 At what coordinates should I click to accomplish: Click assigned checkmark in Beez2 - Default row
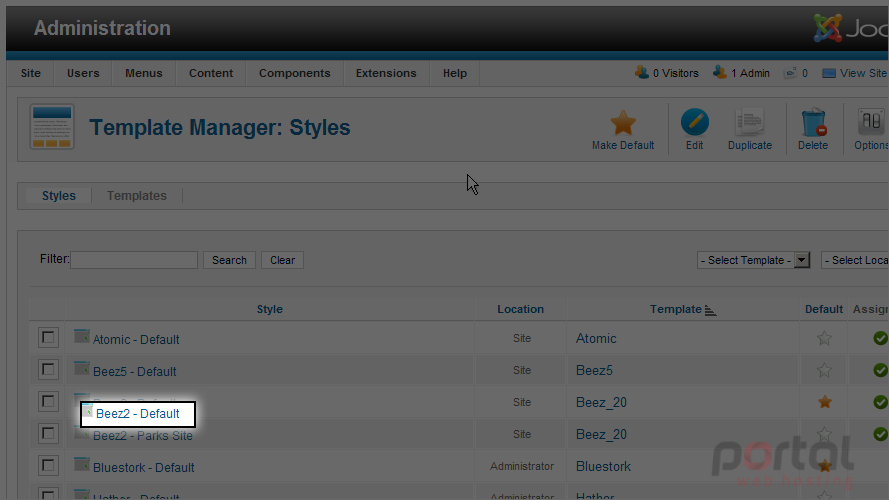pos(880,402)
